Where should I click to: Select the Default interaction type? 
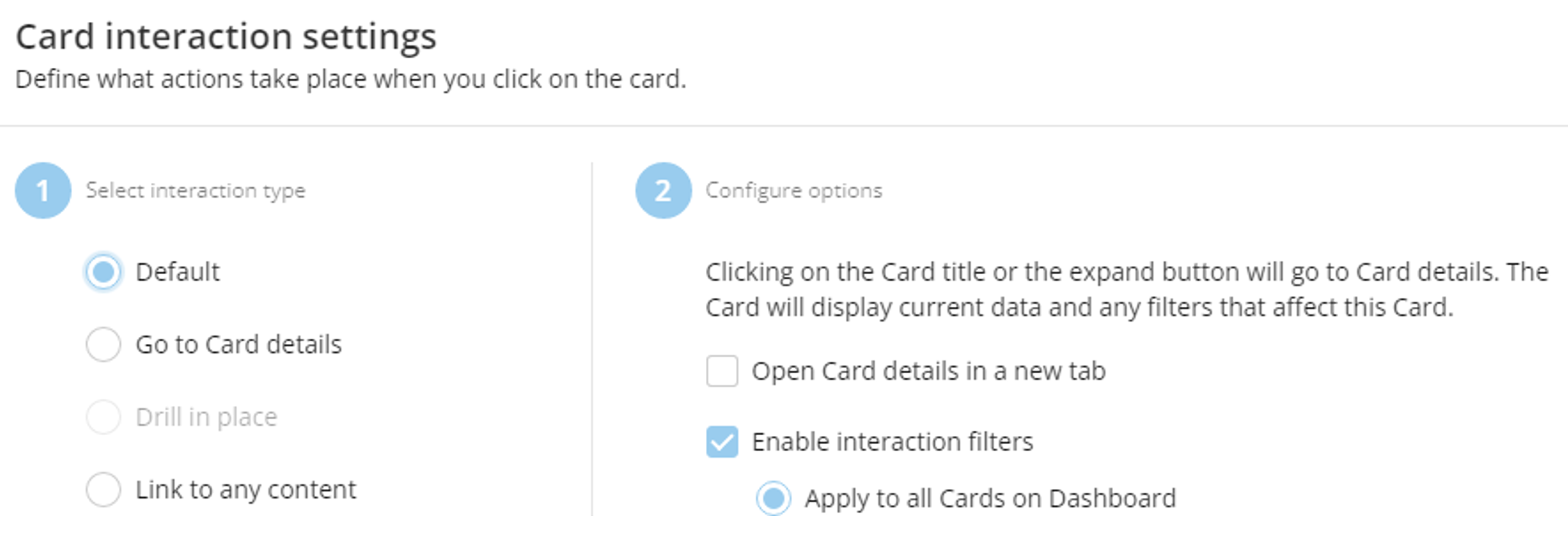coord(104,272)
